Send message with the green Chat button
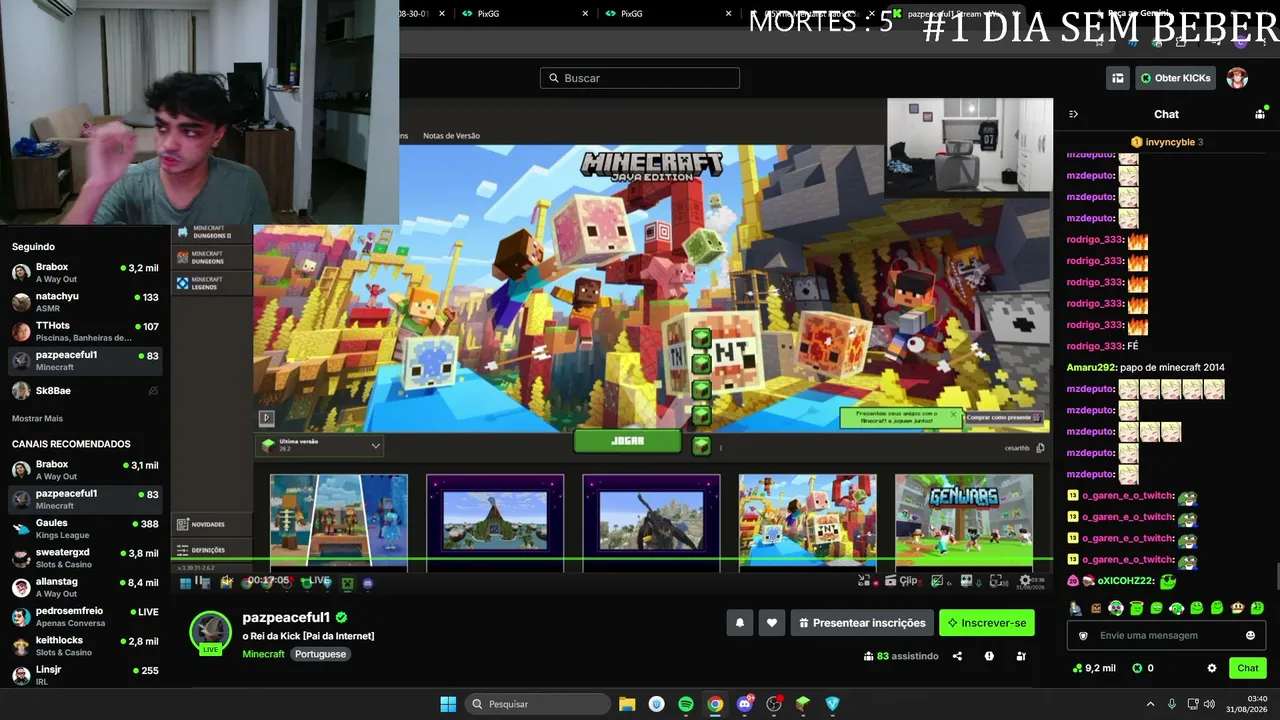Screen dimensions: 1280x720 (1248, 668)
